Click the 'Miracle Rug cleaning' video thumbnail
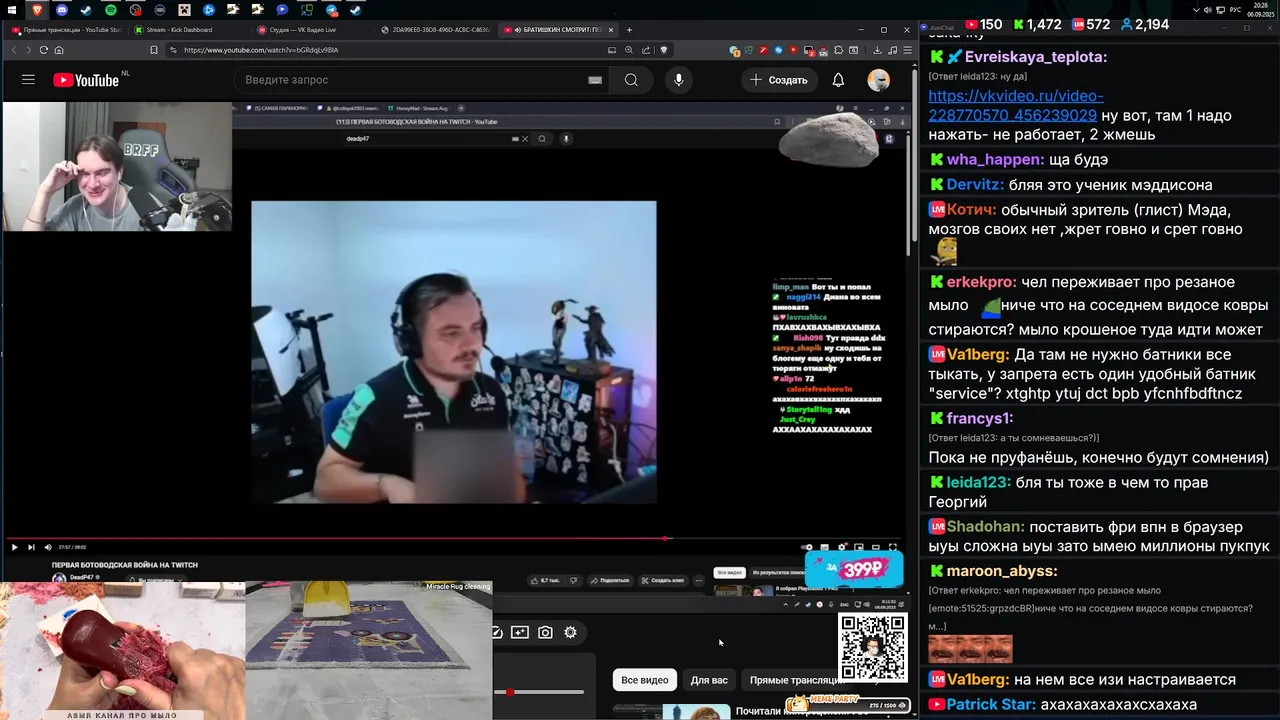Screen dimensions: 1280x720 (x=368, y=651)
